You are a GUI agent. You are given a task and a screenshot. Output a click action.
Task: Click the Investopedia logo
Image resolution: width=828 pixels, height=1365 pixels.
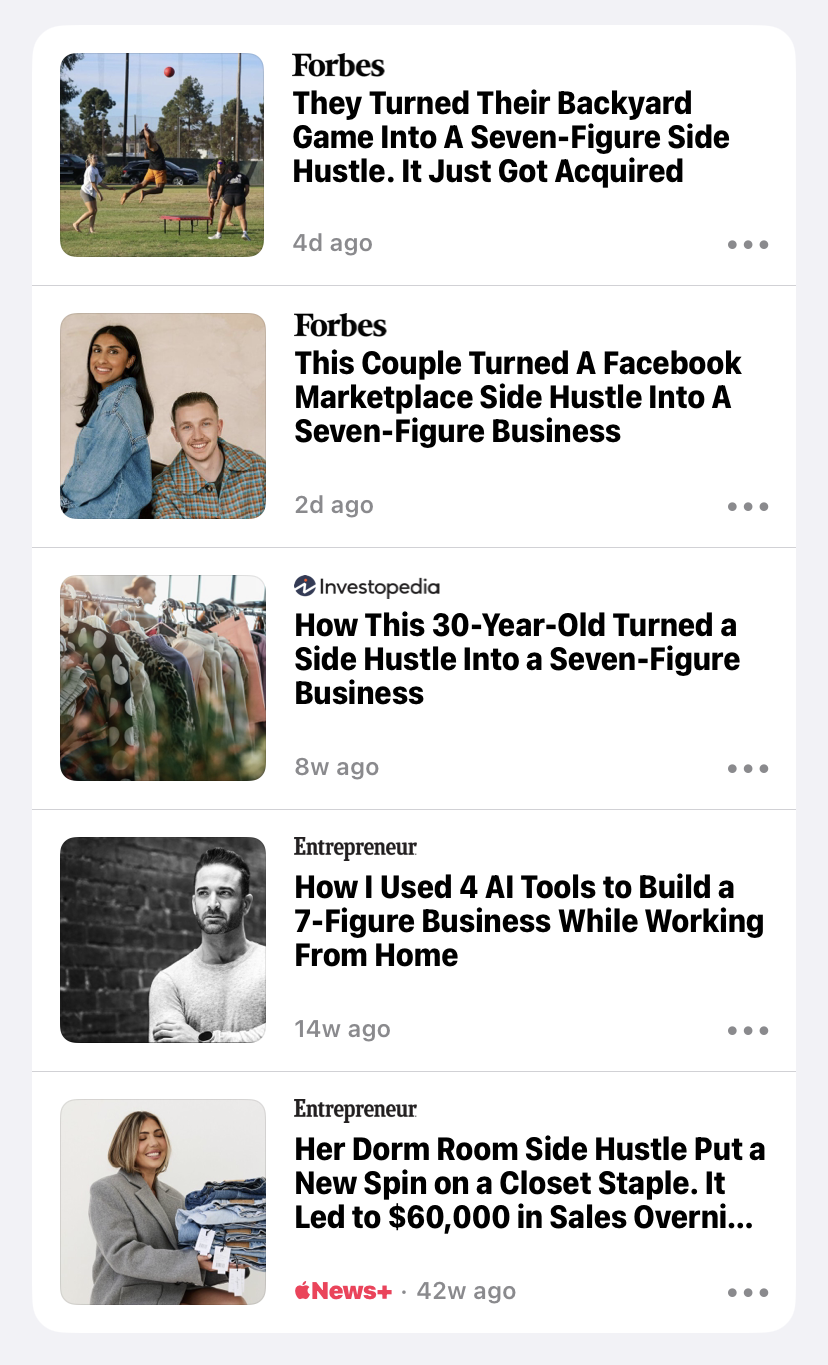pos(367,587)
